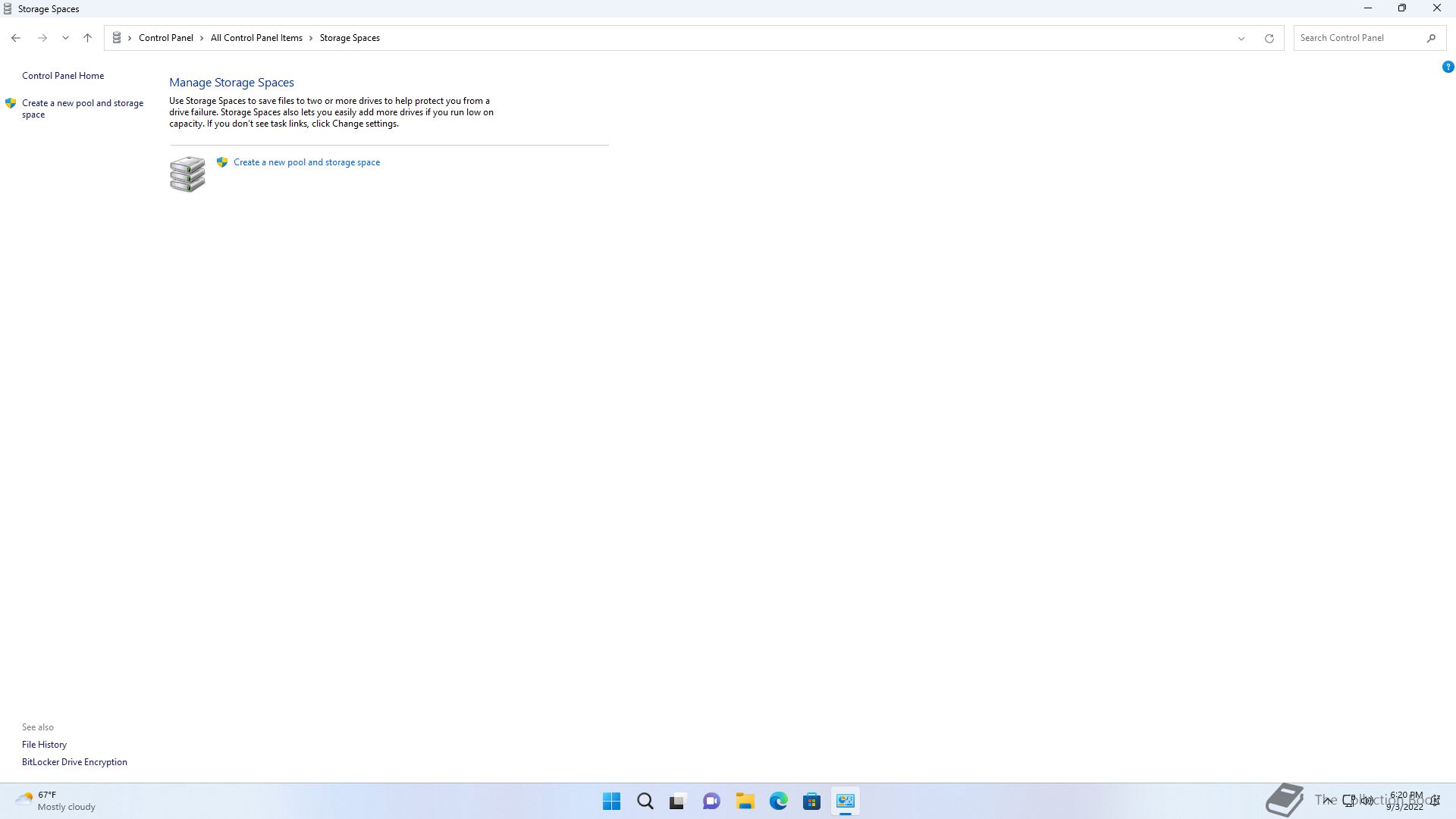Screen dimensions: 1456x819
Task: Open Microsoft Store from the taskbar
Action: [x=811, y=802]
